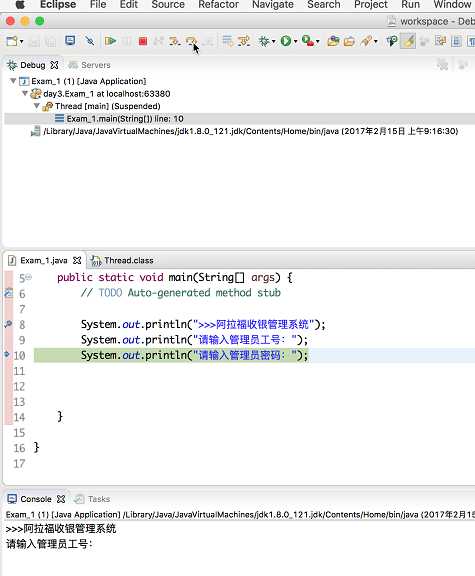475x576 pixels.
Task: Select the Thread [main] (Suspended) row
Action: pyautogui.click(x=108, y=106)
